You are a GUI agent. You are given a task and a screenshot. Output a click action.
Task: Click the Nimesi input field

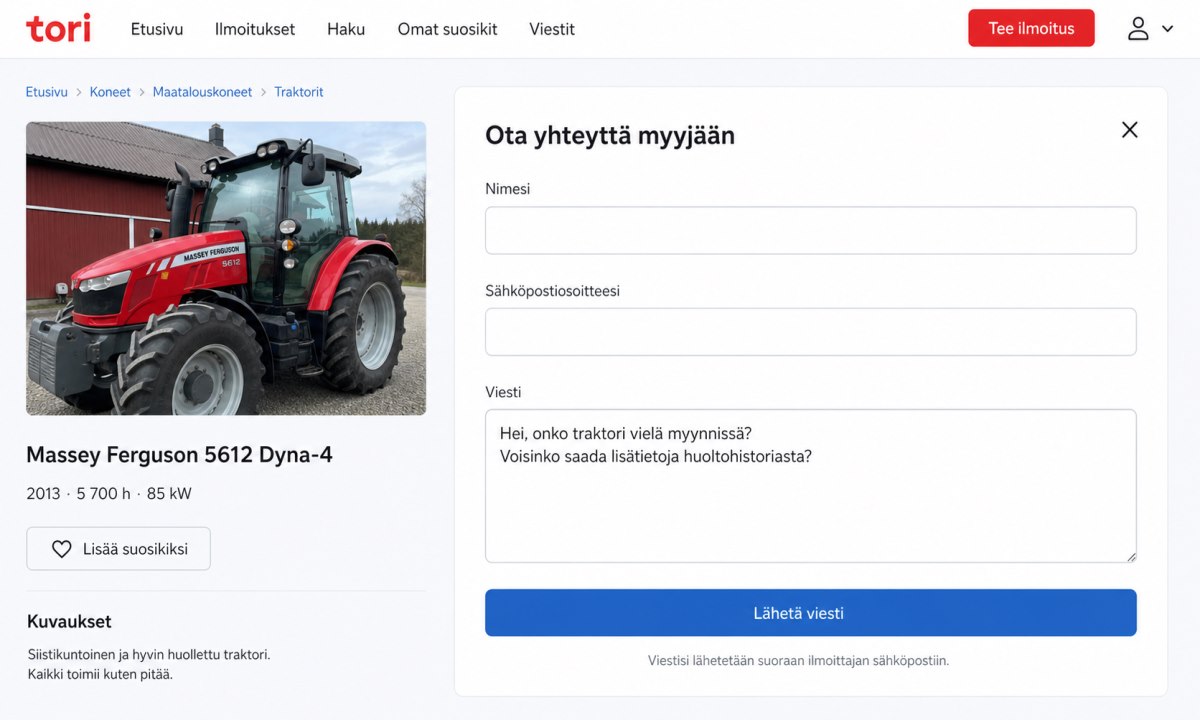(x=810, y=230)
